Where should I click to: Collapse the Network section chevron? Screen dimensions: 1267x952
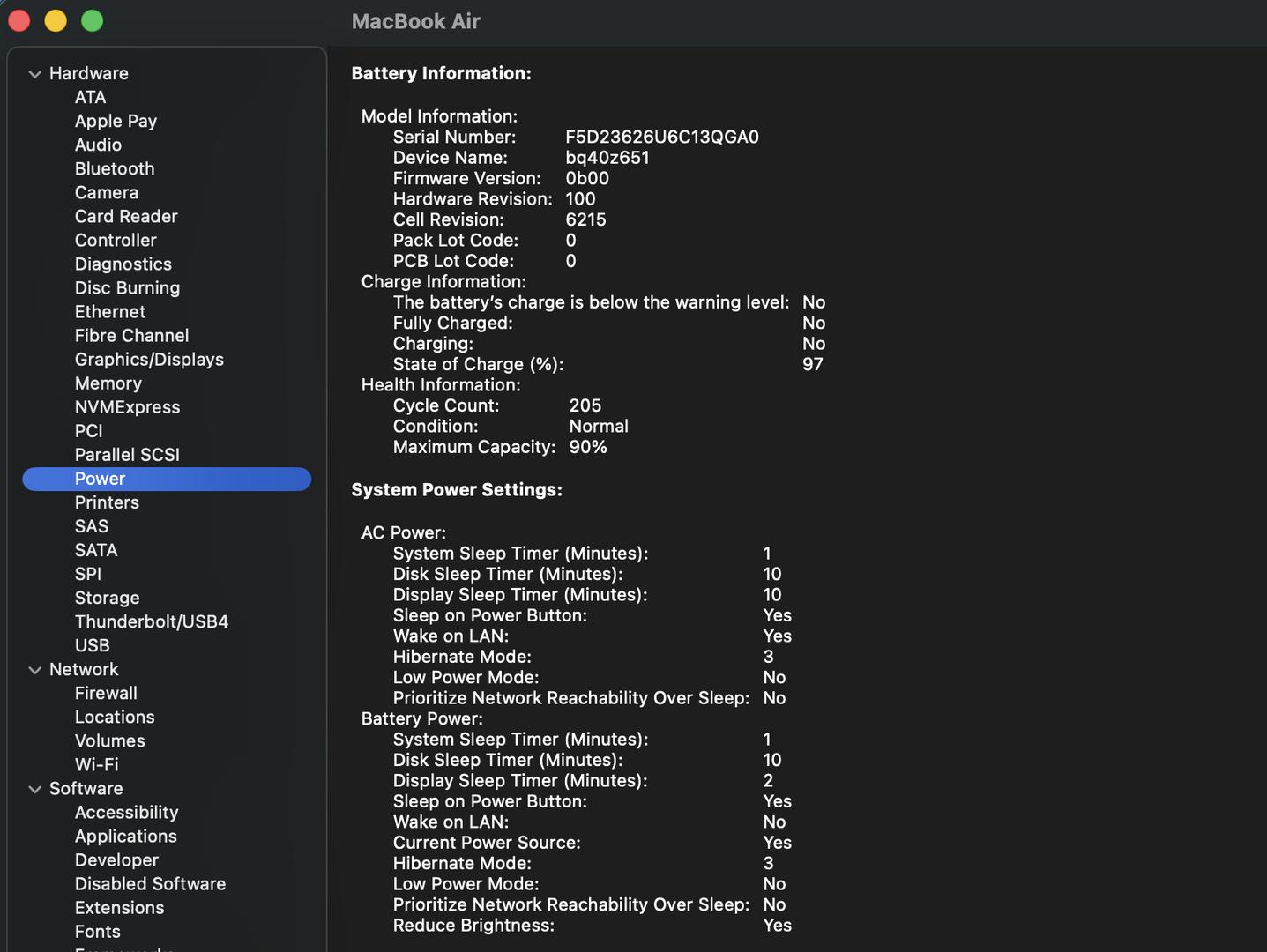pos(35,670)
